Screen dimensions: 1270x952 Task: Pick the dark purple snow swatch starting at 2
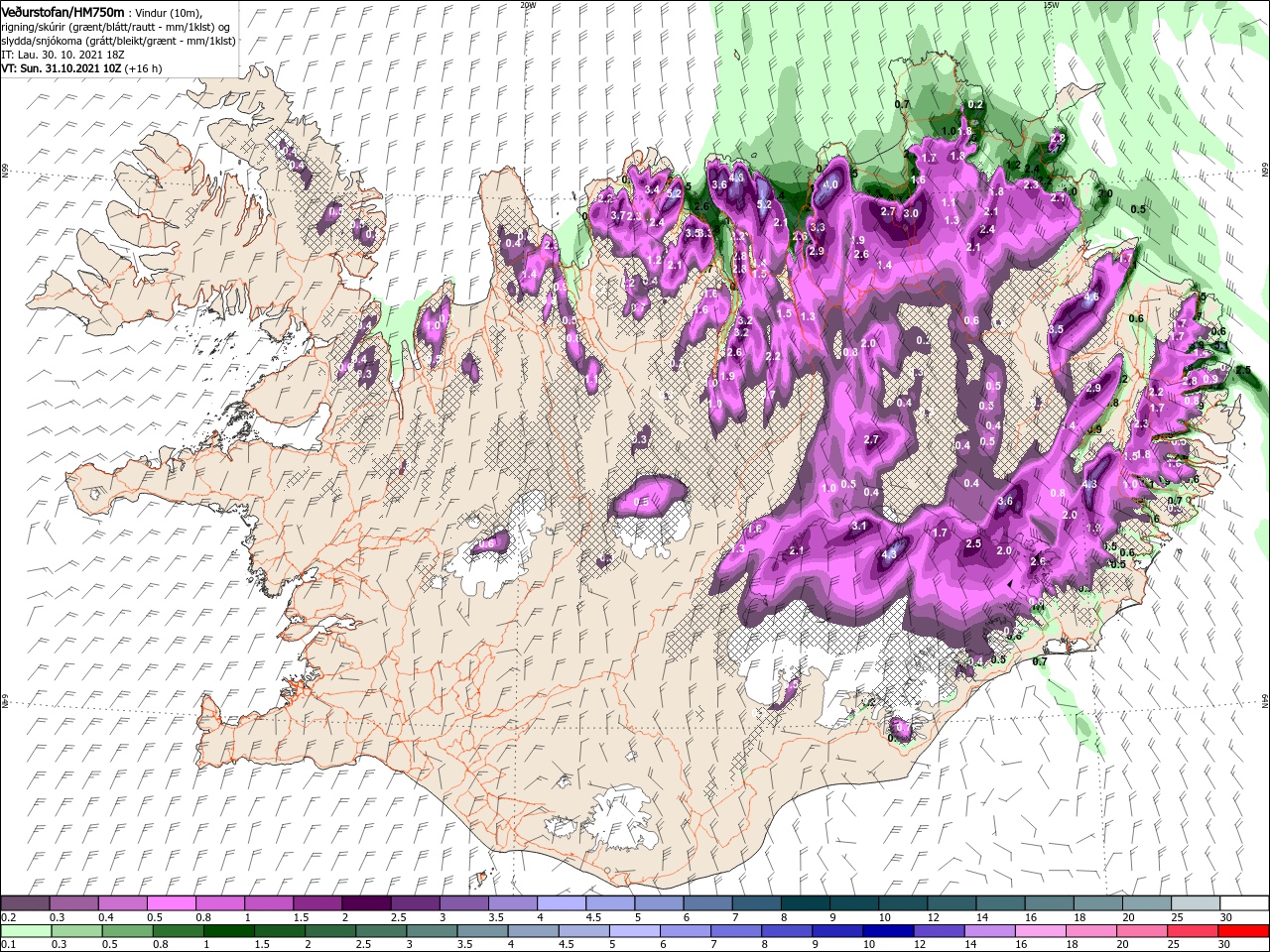pyautogui.click(x=365, y=903)
